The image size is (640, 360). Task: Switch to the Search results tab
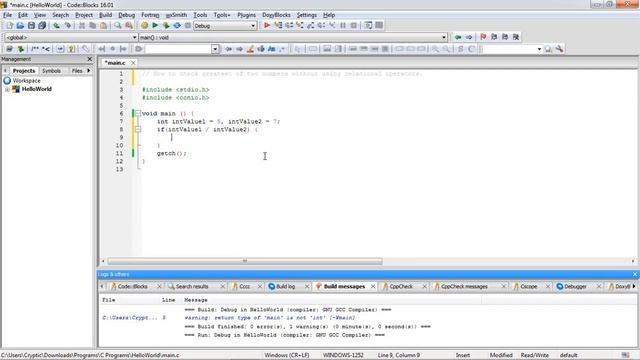tap(192, 287)
